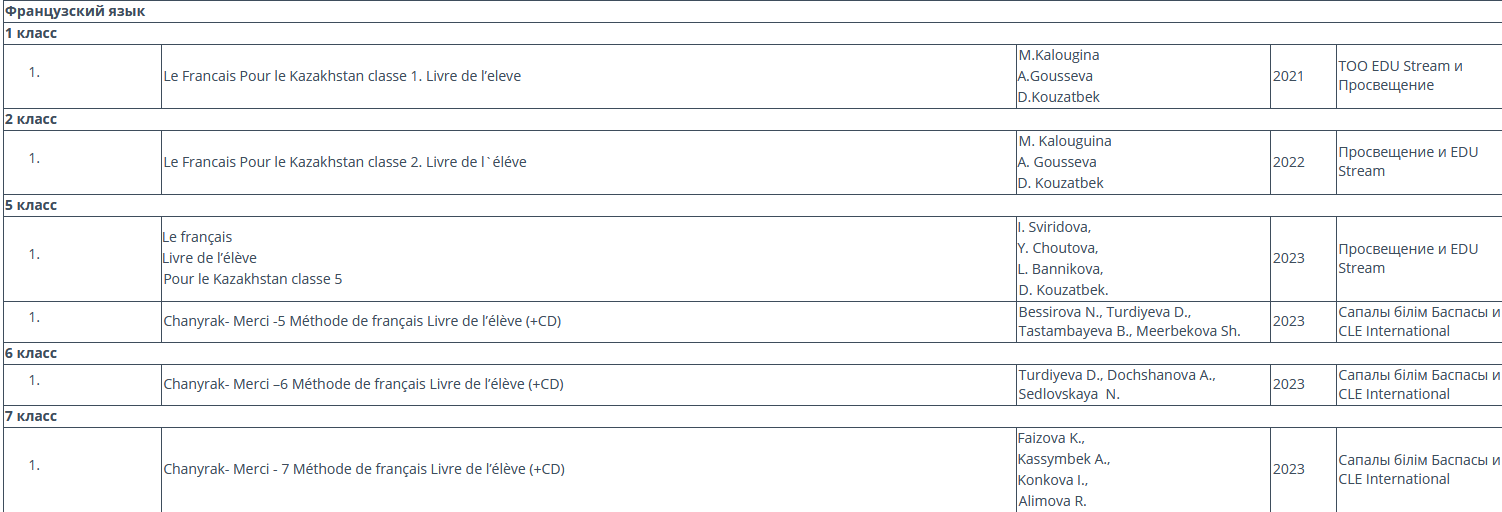Viewport: 1502px width, 512px height.
Task: Select "TOO EDU Stream и Просвещение" publisher cell
Action: [x=1400, y=76]
